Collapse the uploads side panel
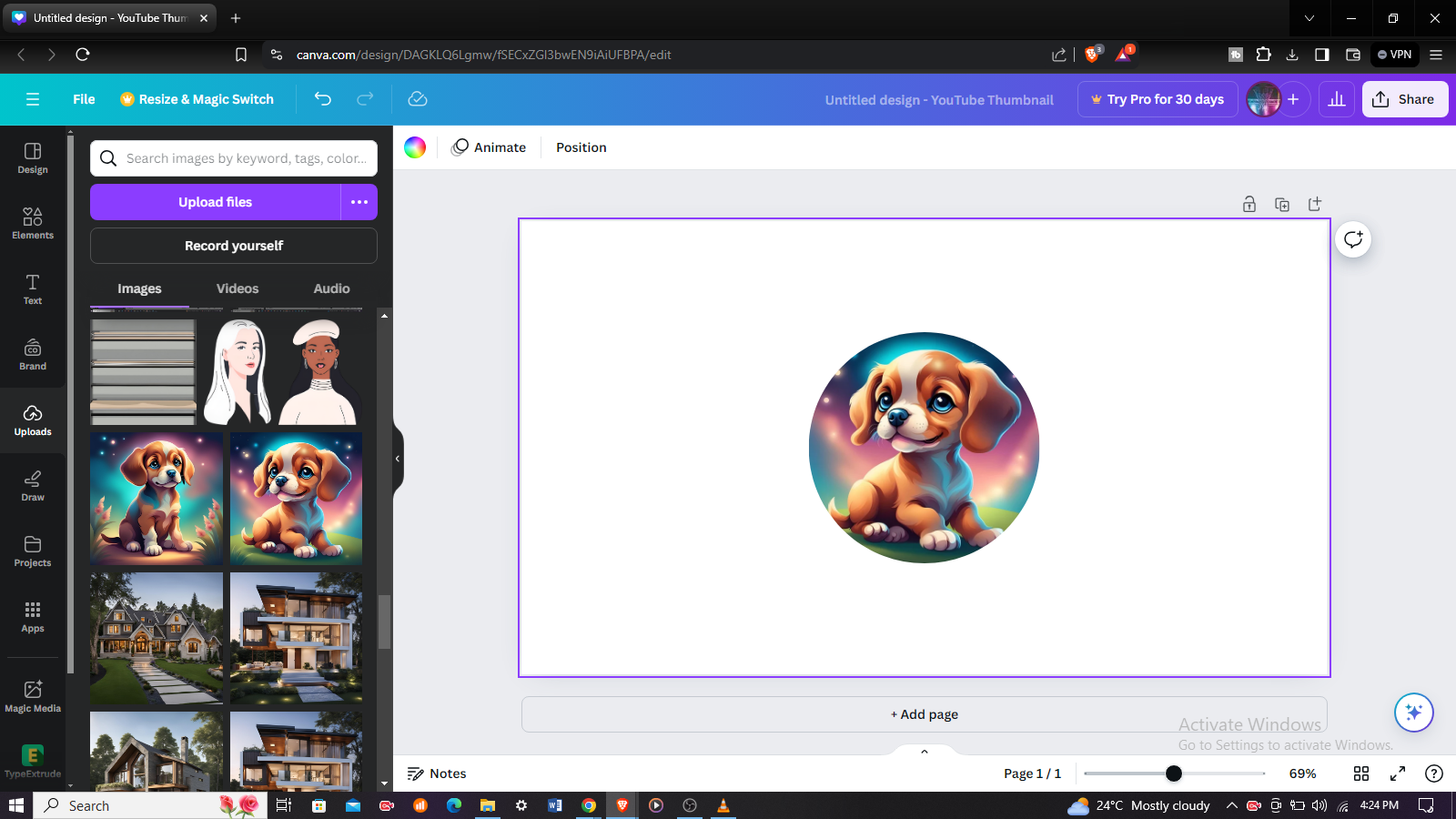1456x819 pixels. click(x=398, y=459)
